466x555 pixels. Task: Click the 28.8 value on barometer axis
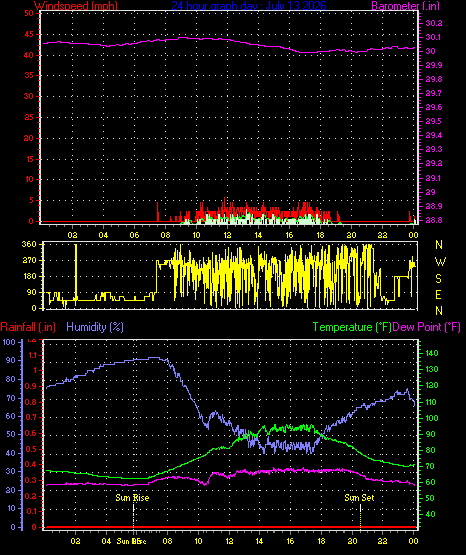[x=433, y=220]
